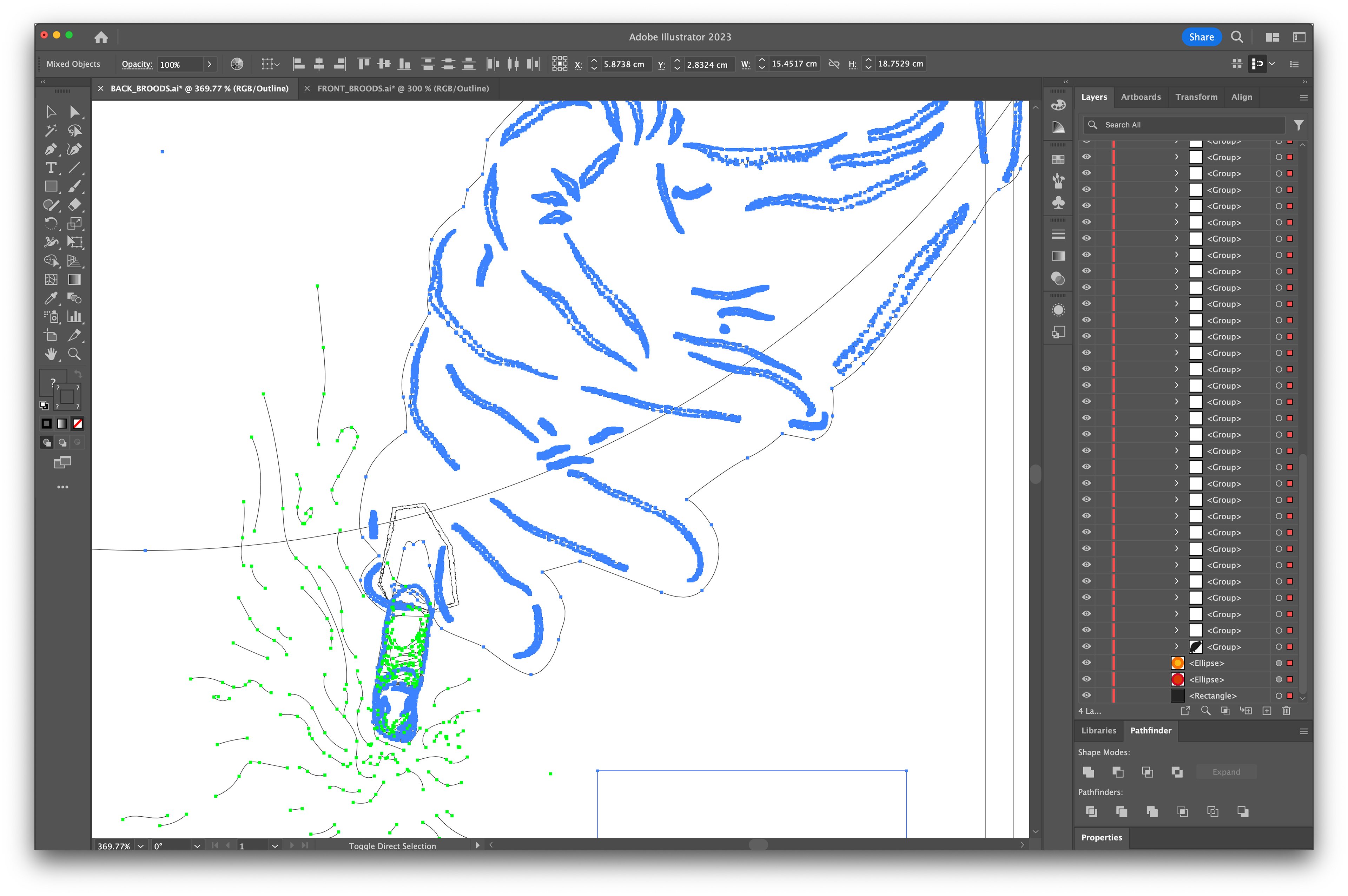1348x896 pixels.
Task: Open the Recolor Artwork wheel icon
Action: click(x=237, y=64)
